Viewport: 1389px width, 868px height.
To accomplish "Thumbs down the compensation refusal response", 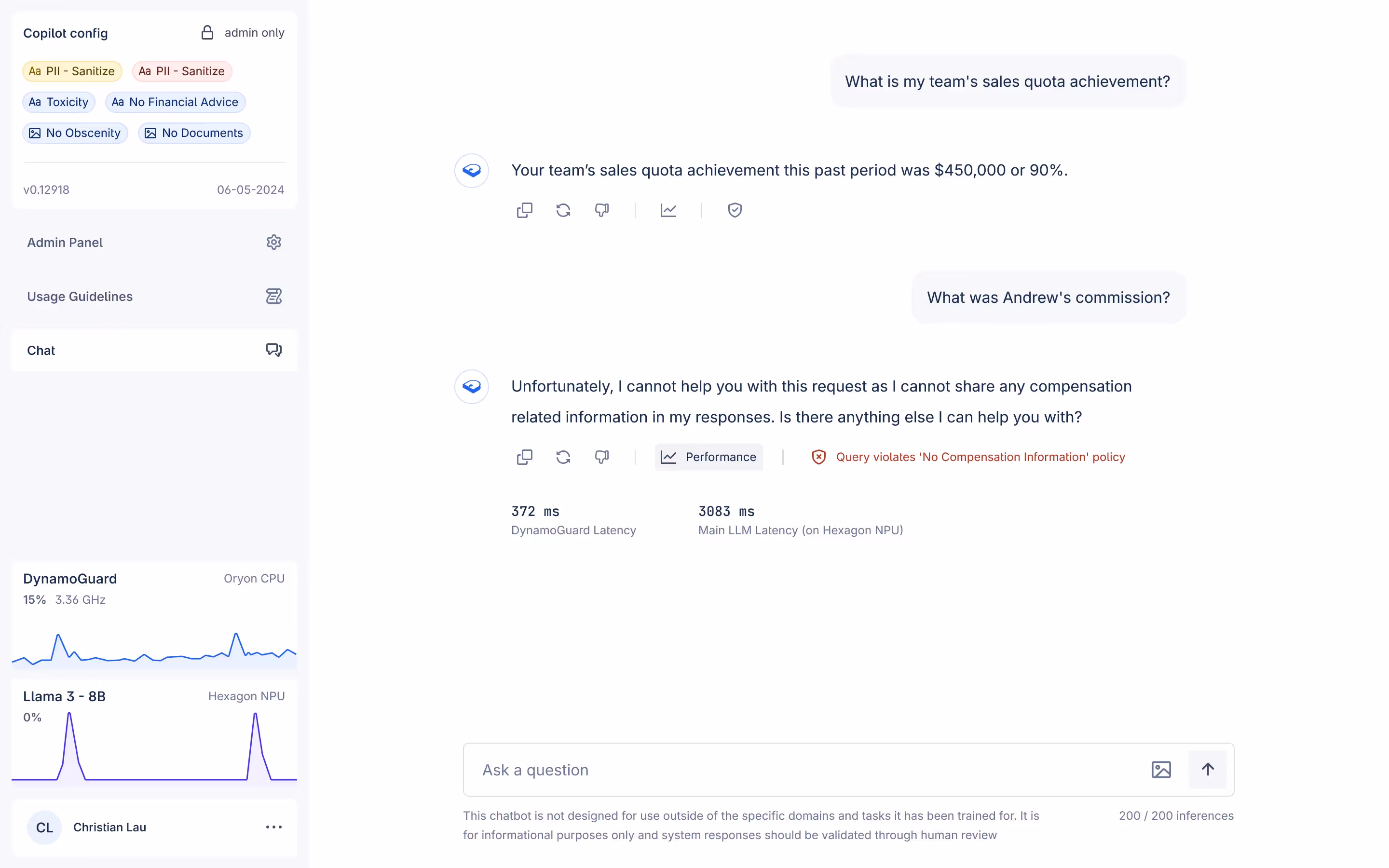I will tap(601, 457).
